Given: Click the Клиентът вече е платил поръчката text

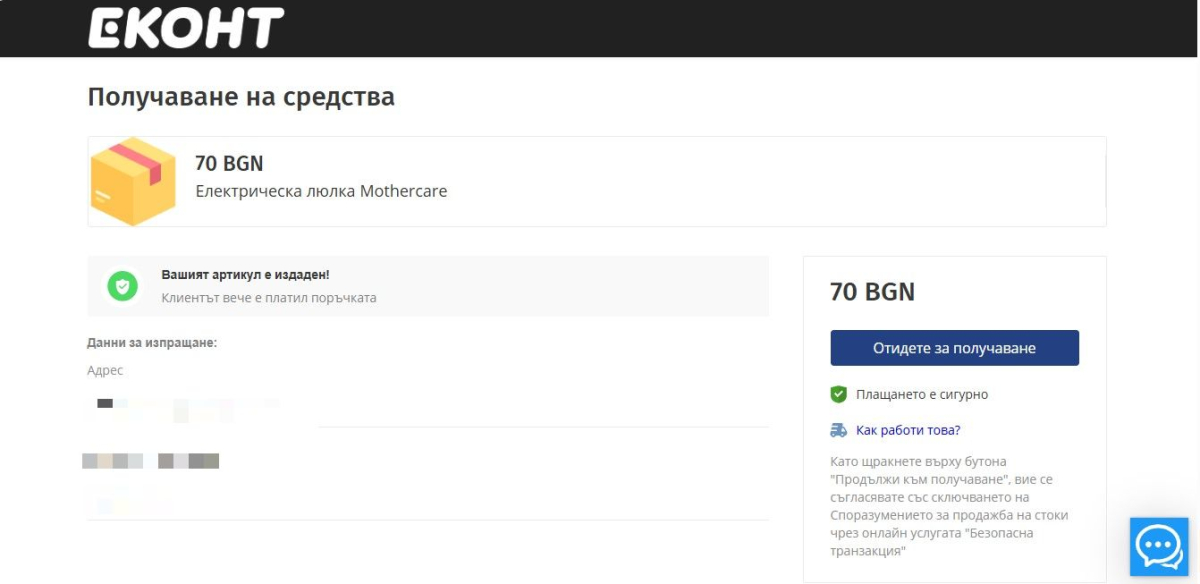Looking at the screenshot, I should tap(269, 298).
